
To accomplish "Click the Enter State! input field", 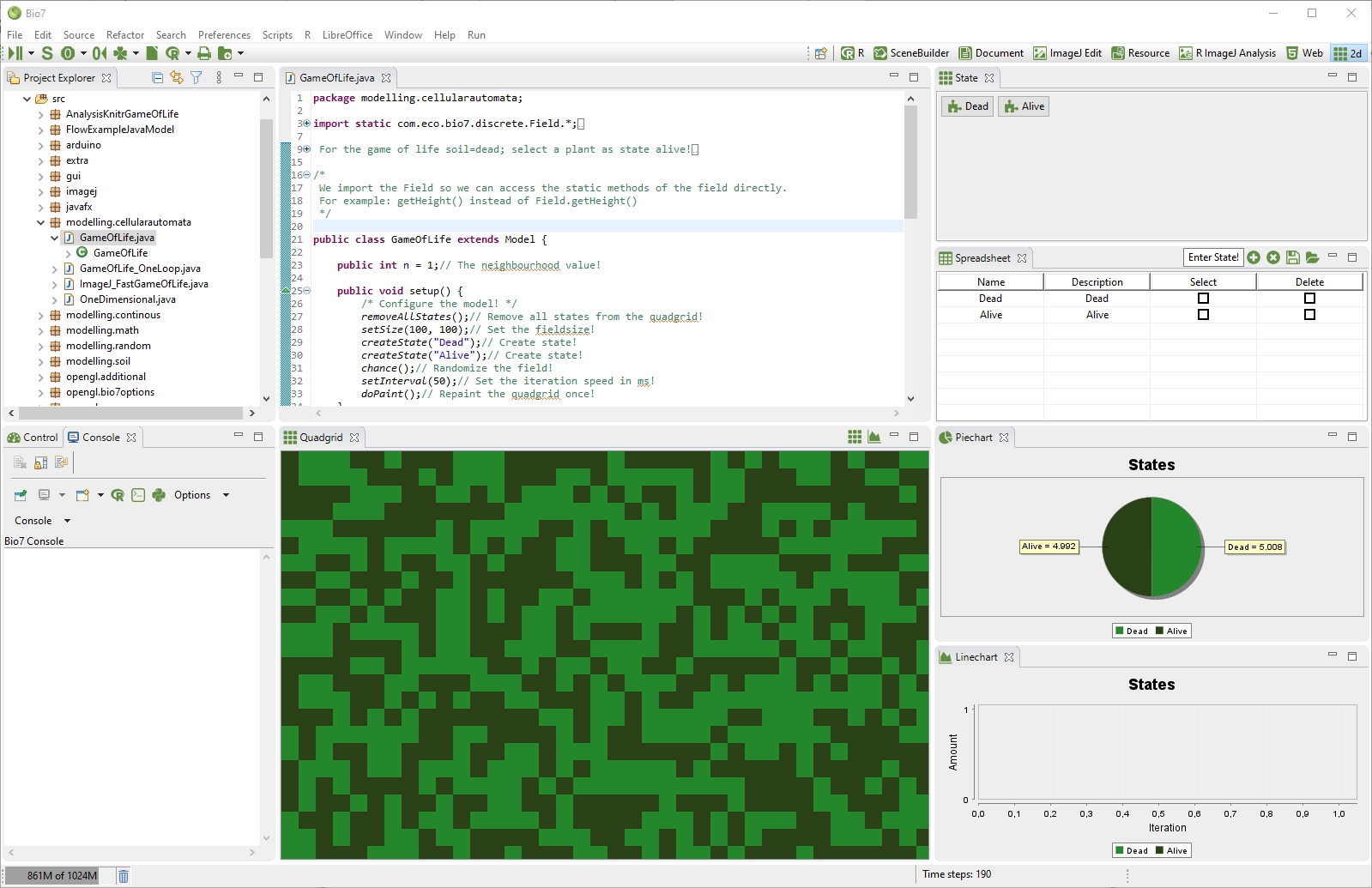I will [x=1213, y=257].
